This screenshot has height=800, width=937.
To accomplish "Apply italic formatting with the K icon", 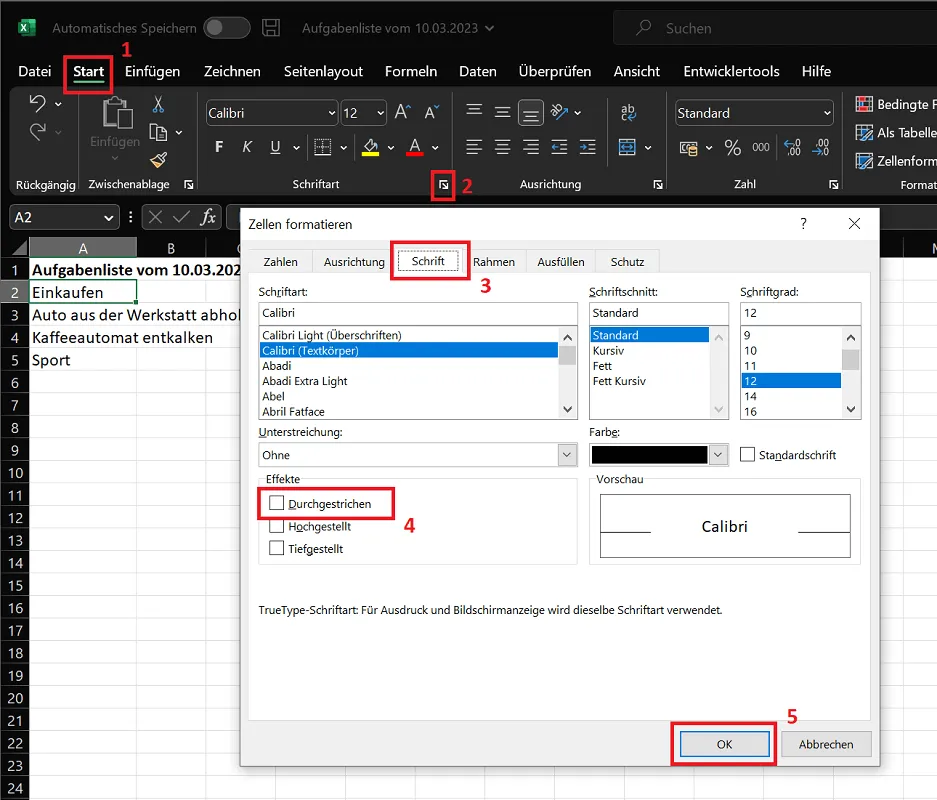I will coord(245,147).
